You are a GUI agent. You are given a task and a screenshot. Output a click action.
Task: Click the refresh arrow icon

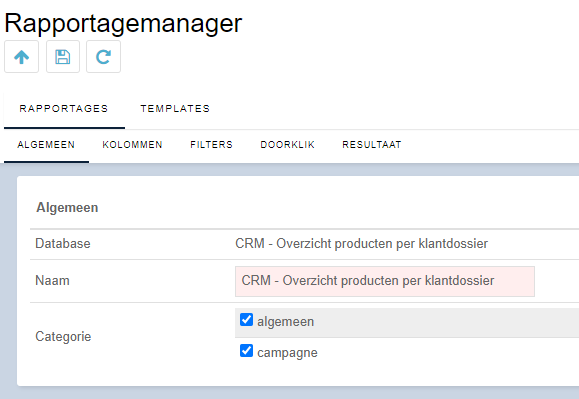click(103, 57)
